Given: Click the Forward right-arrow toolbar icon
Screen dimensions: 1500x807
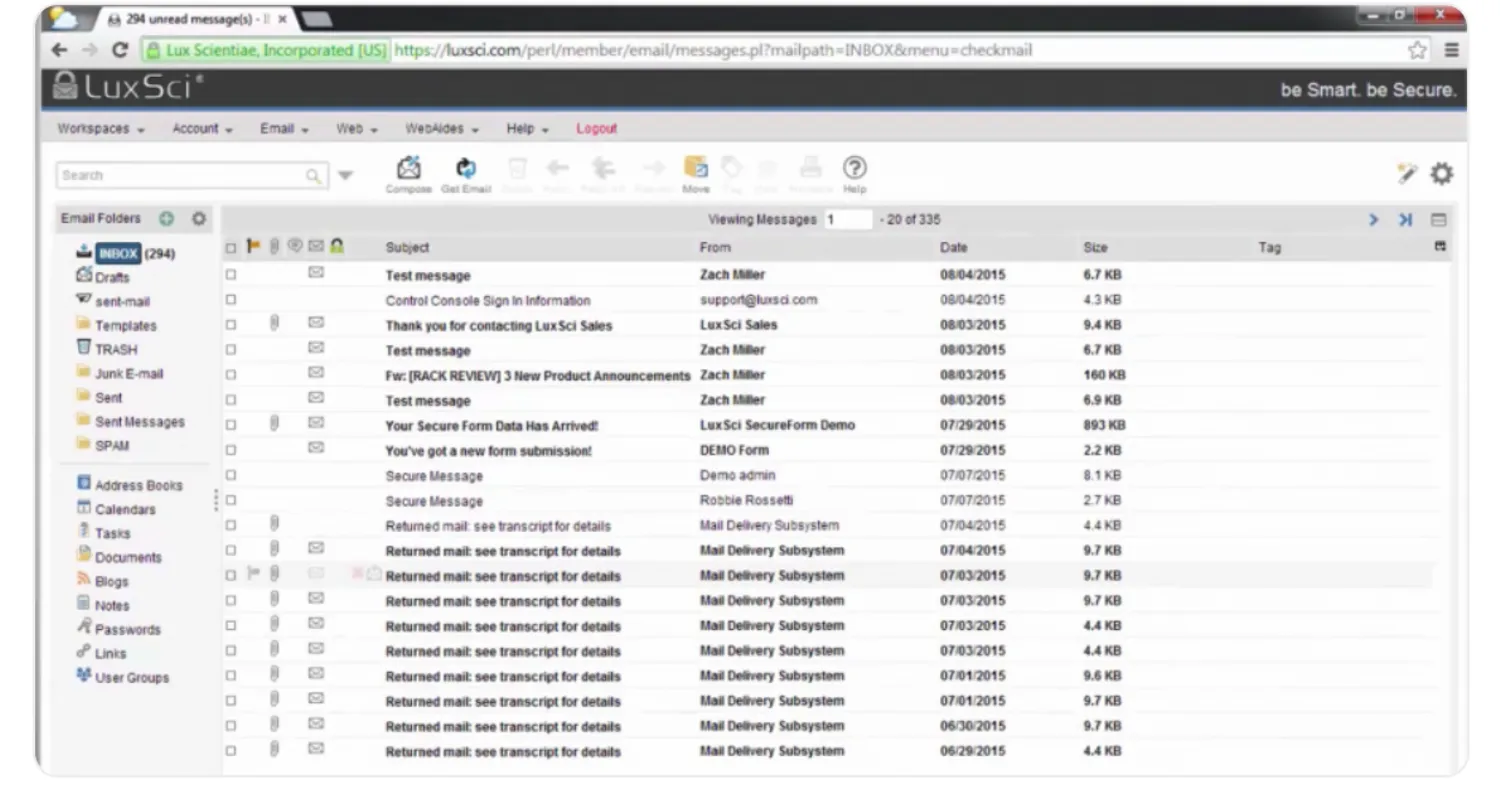Looking at the screenshot, I should (x=653, y=168).
